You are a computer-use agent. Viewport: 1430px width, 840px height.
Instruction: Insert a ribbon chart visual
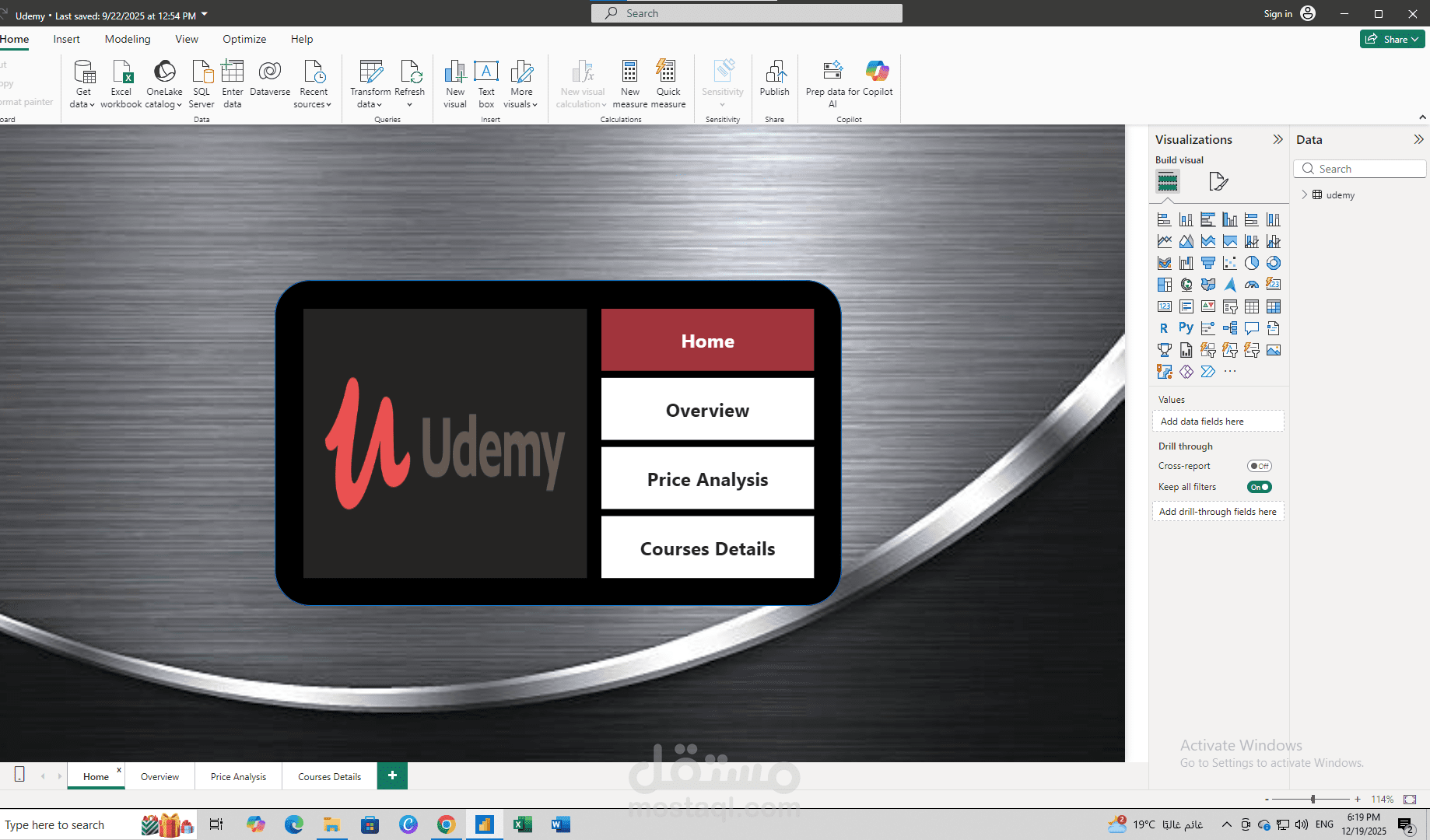1164,263
